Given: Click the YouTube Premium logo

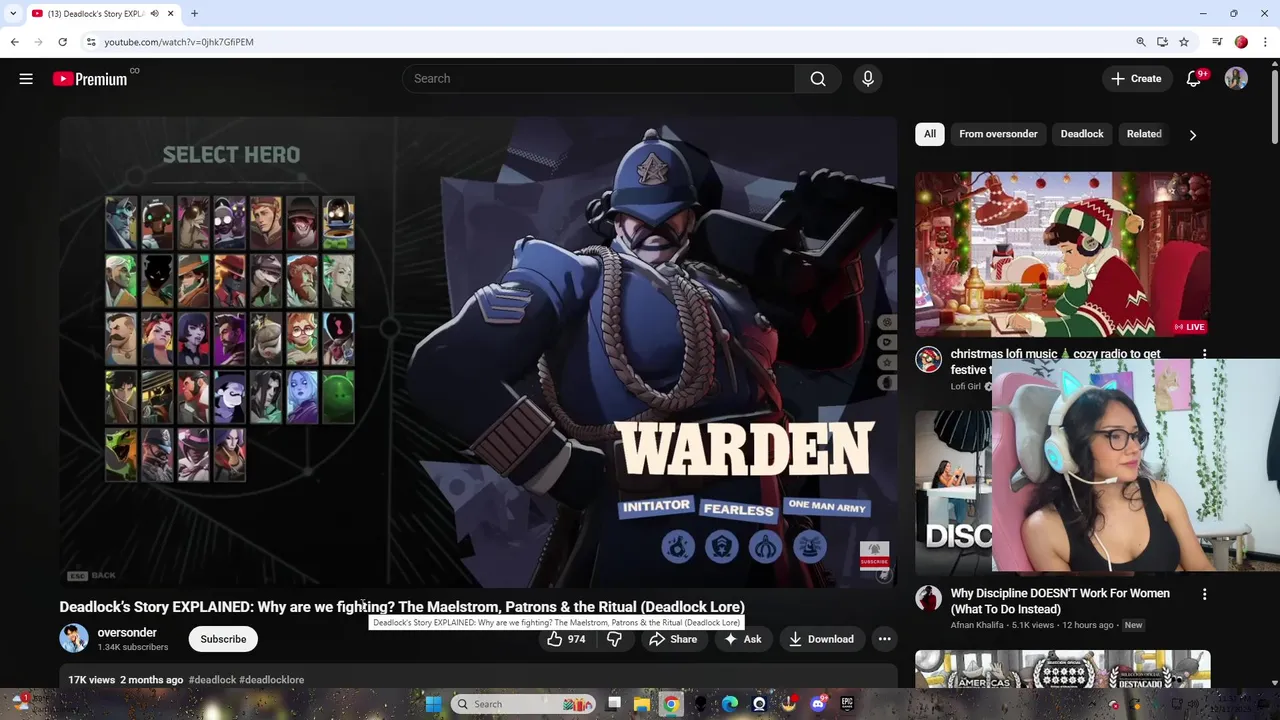Looking at the screenshot, I should pos(90,79).
